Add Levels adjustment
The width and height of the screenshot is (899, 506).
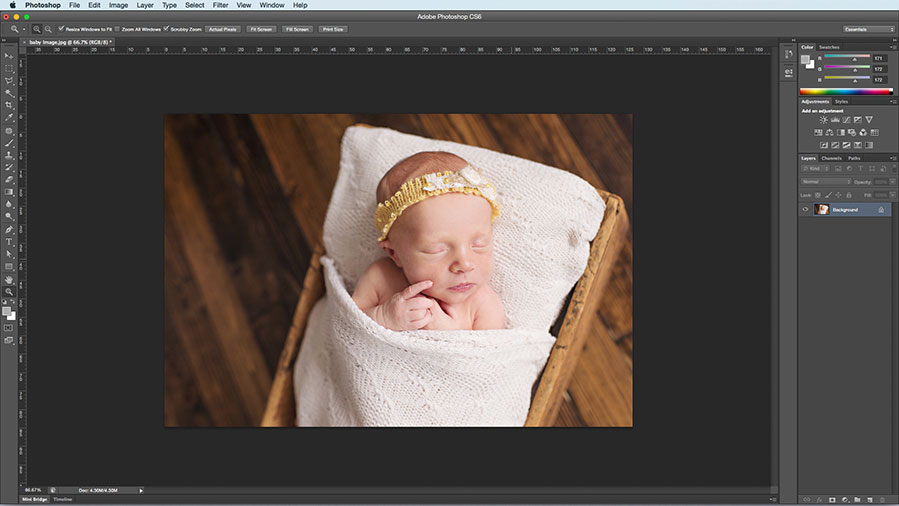click(x=835, y=120)
